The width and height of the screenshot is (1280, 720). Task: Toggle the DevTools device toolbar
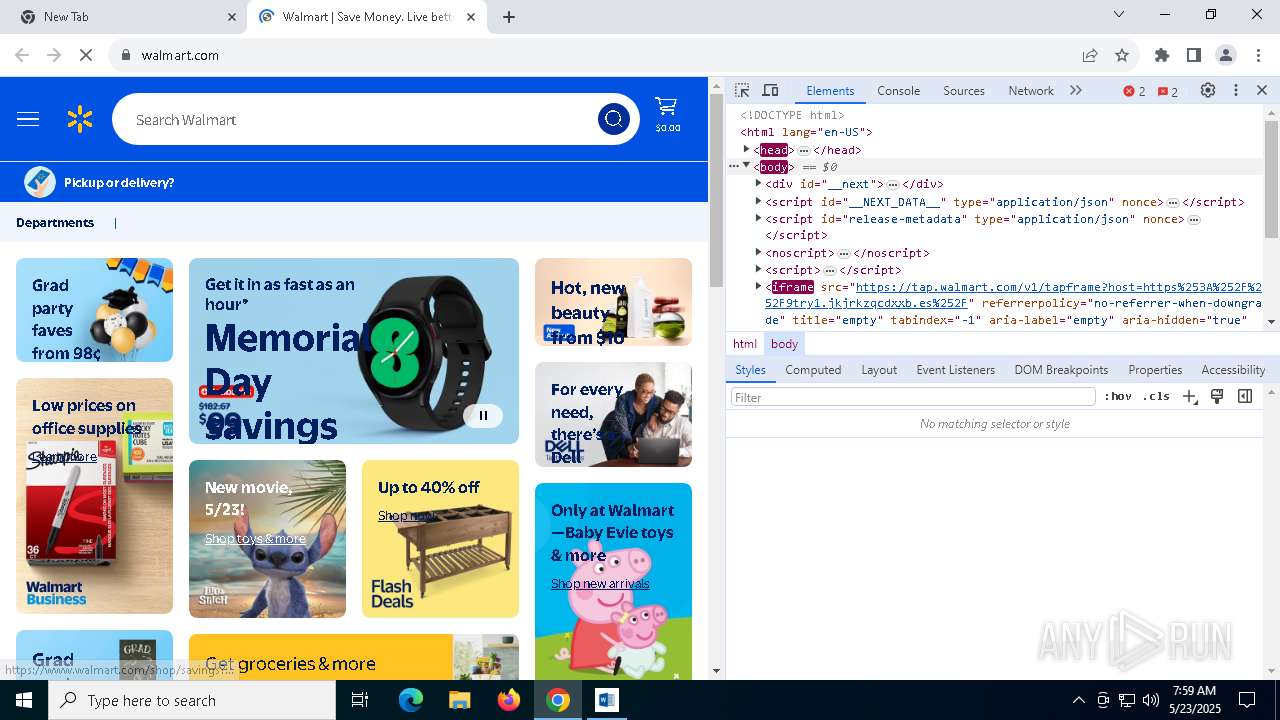(x=770, y=90)
